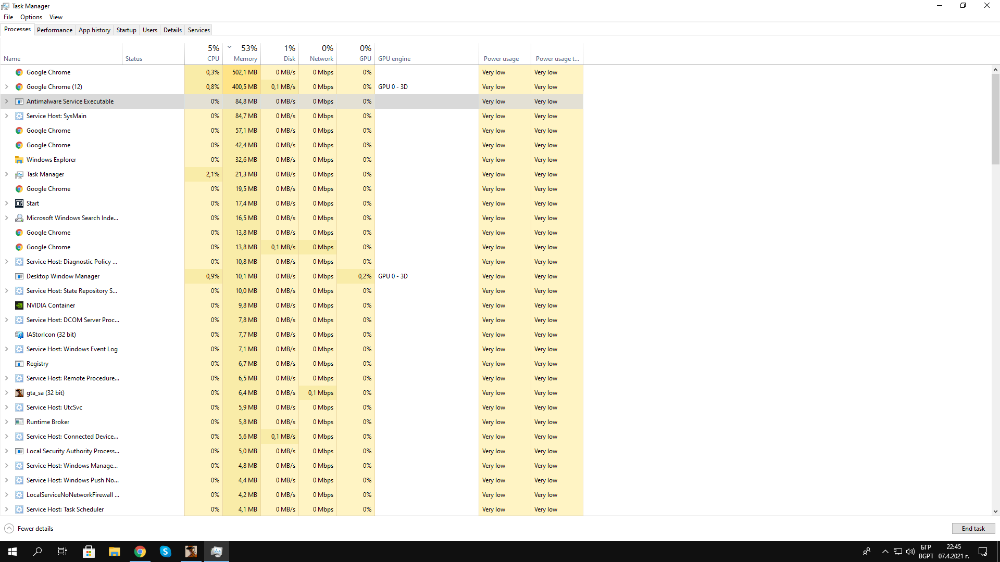The image size is (1000, 562).
Task: Sort processes by the CPU column header
Action: pos(203,53)
